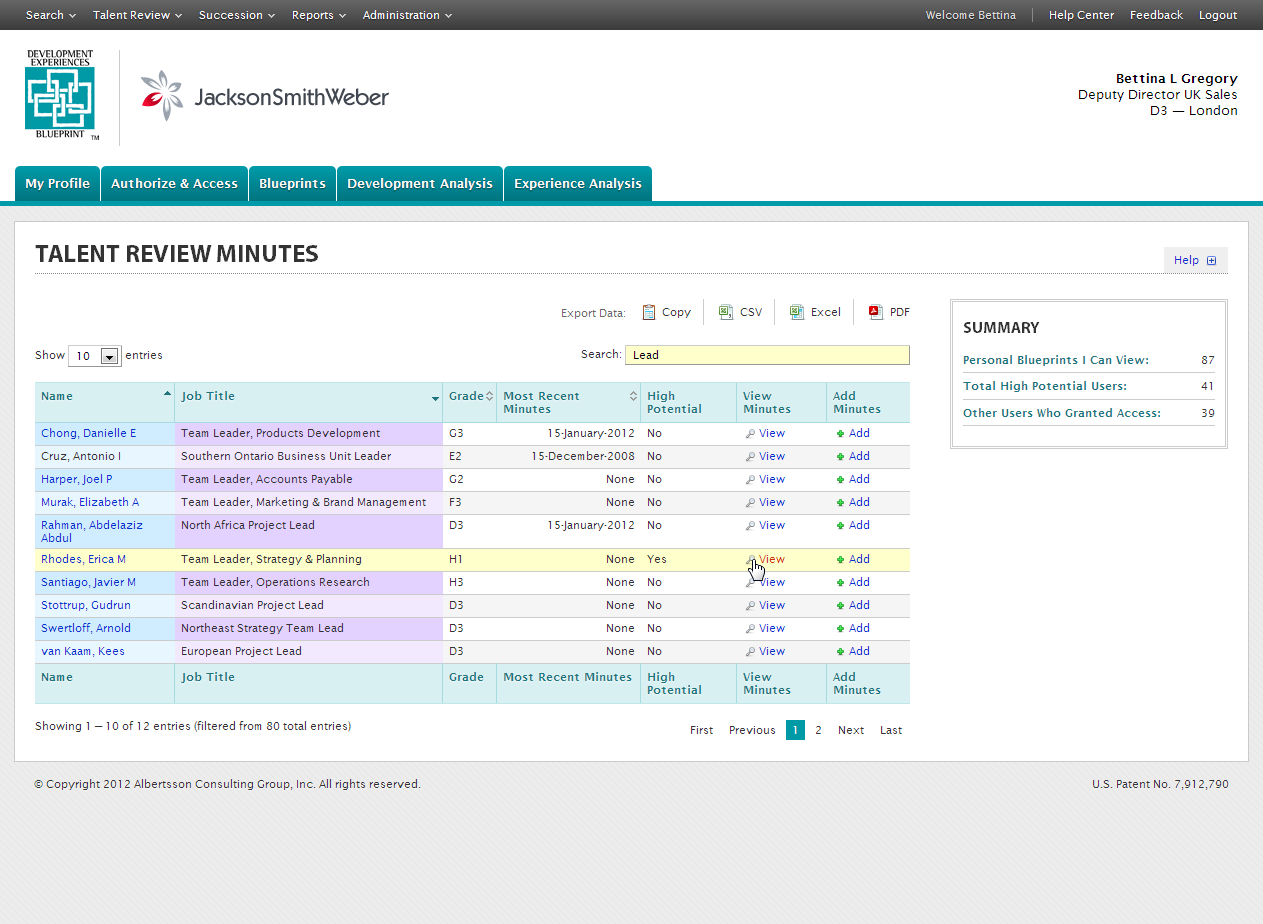Image resolution: width=1263 pixels, height=924 pixels.
Task: Click magnifier icon in Harper, Joel P row
Action: pos(750,480)
